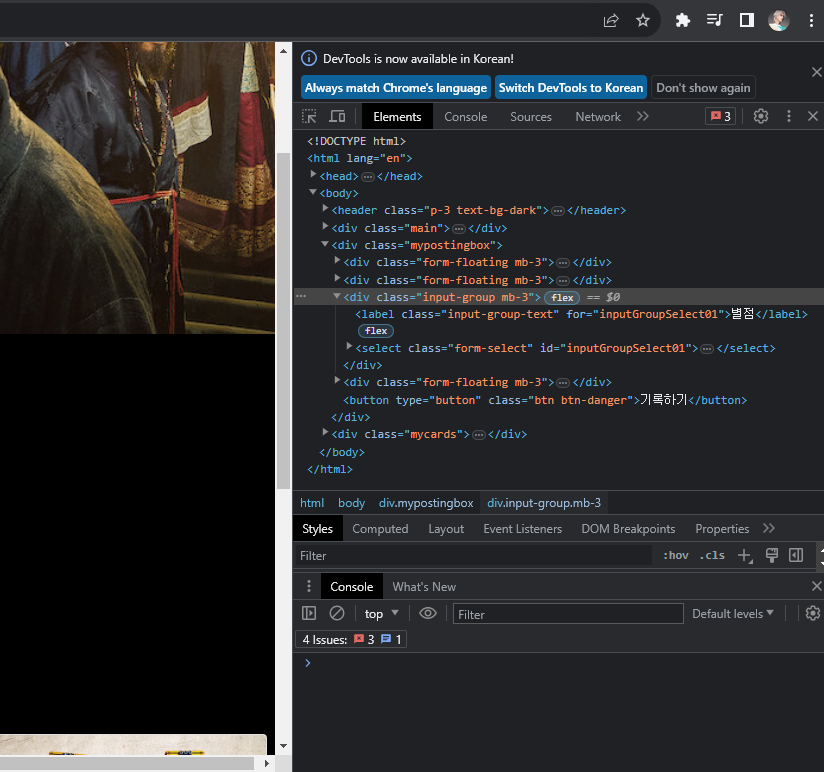Screen dimensions: 824x772
Task: Dismiss the Korean language infobar
Action: point(816,72)
